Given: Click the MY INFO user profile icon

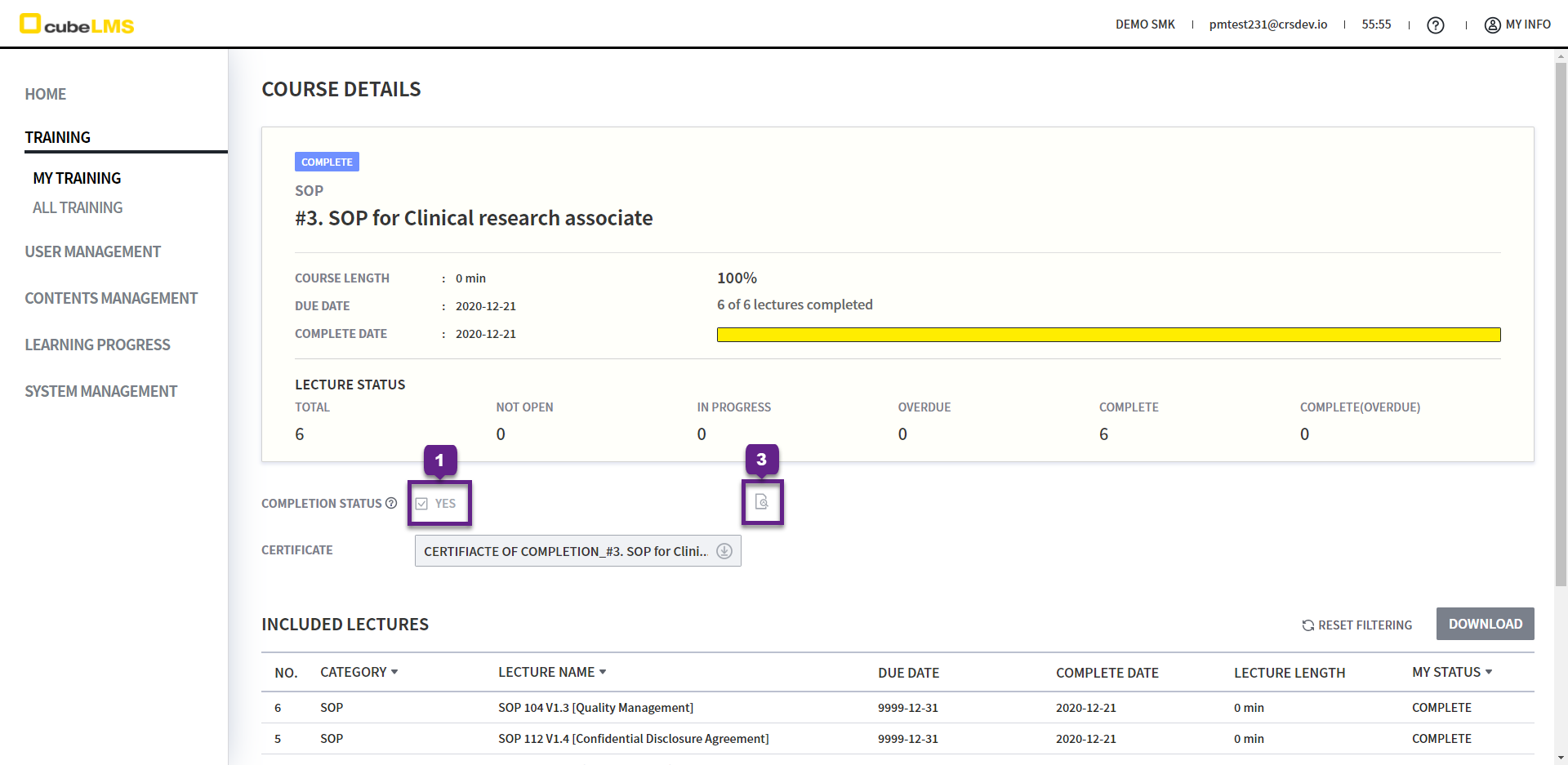Looking at the screenshot, I should click(1492, 25).
